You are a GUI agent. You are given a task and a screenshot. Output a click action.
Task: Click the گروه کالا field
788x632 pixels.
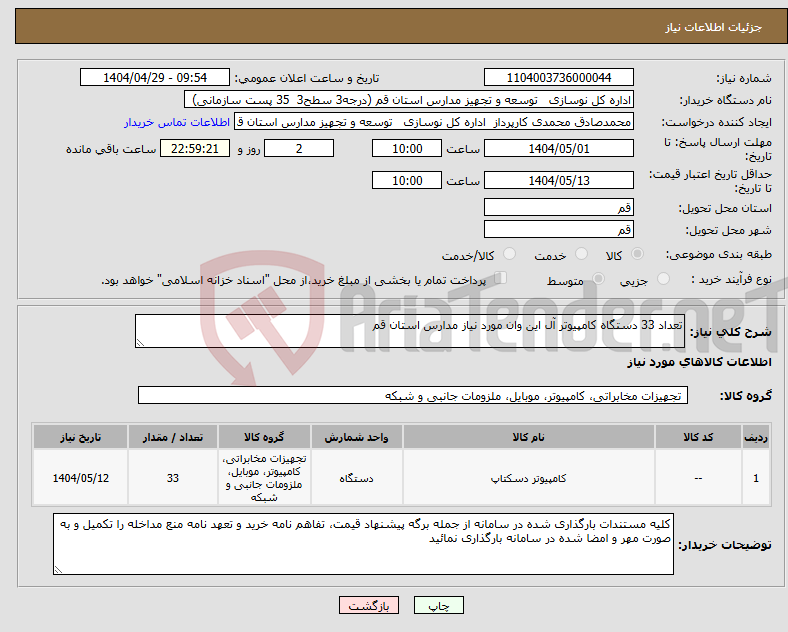coord(413,395)
